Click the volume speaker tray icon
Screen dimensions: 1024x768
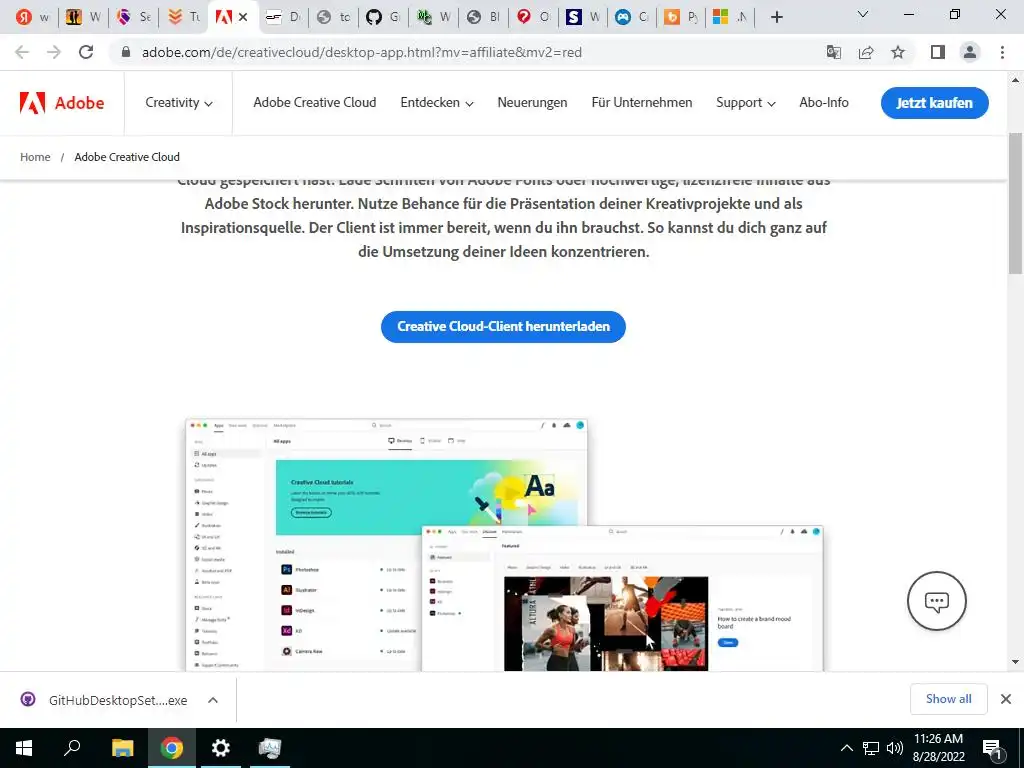(895, 748)
